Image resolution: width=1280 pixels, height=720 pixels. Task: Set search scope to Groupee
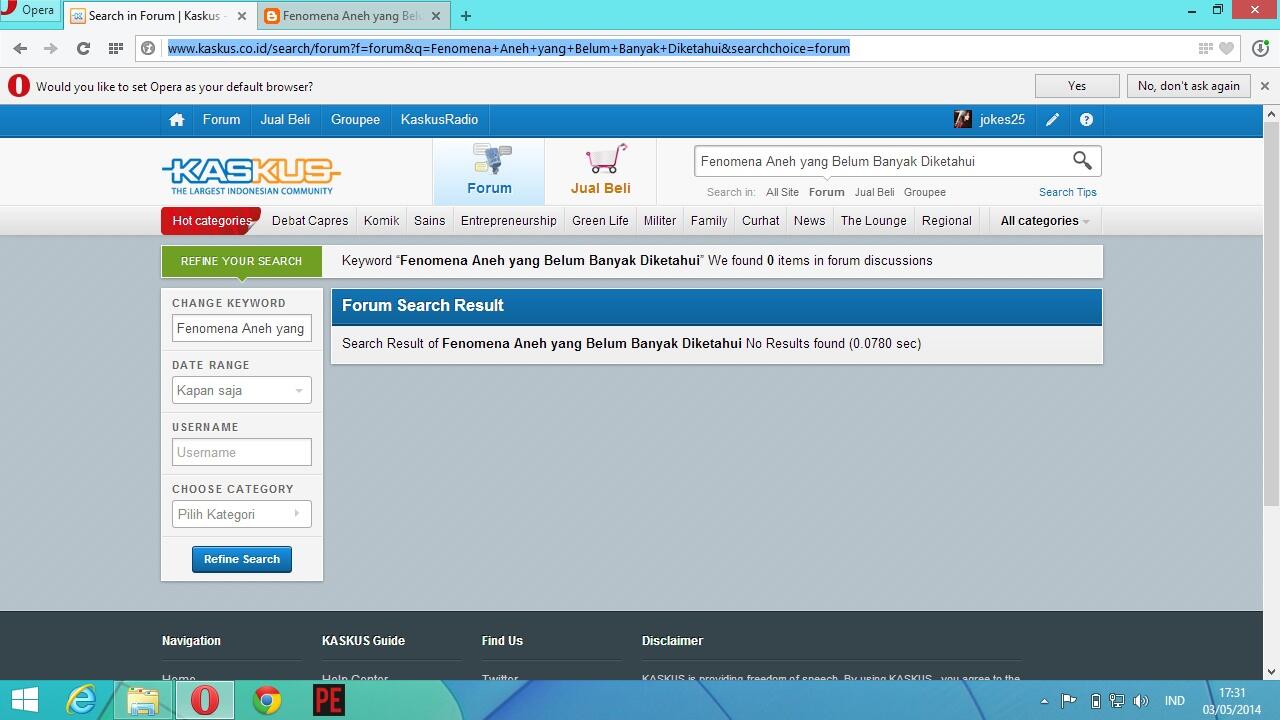[924, 192]
